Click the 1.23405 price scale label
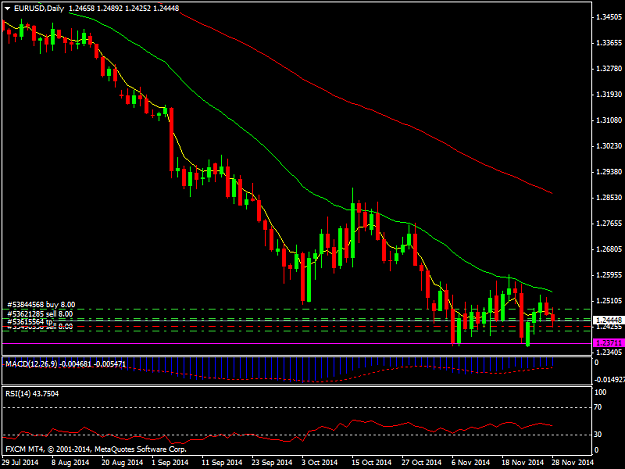Viewport: 625px width, 469px height. click(x=609, y=352)
